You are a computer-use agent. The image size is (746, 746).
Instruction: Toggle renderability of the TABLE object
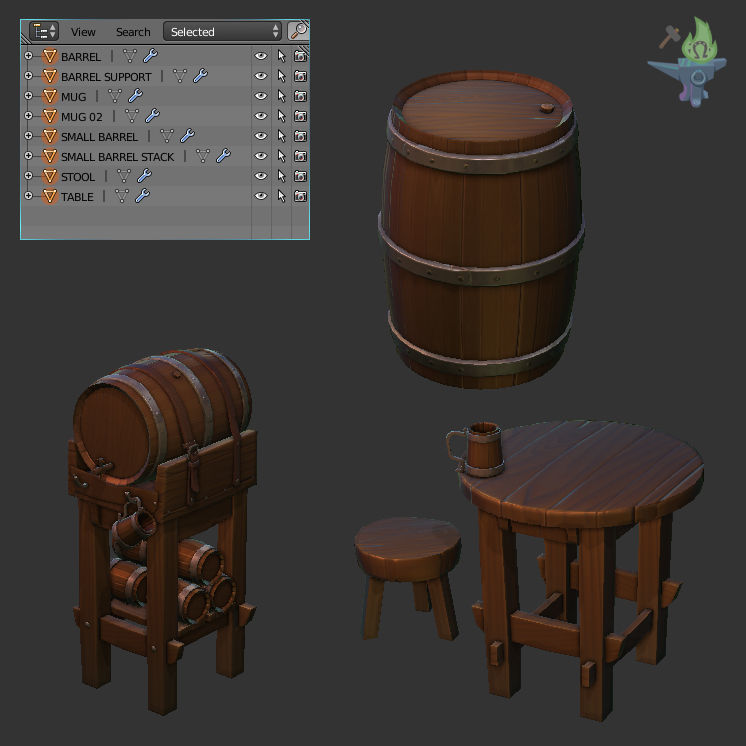(300, 196)
